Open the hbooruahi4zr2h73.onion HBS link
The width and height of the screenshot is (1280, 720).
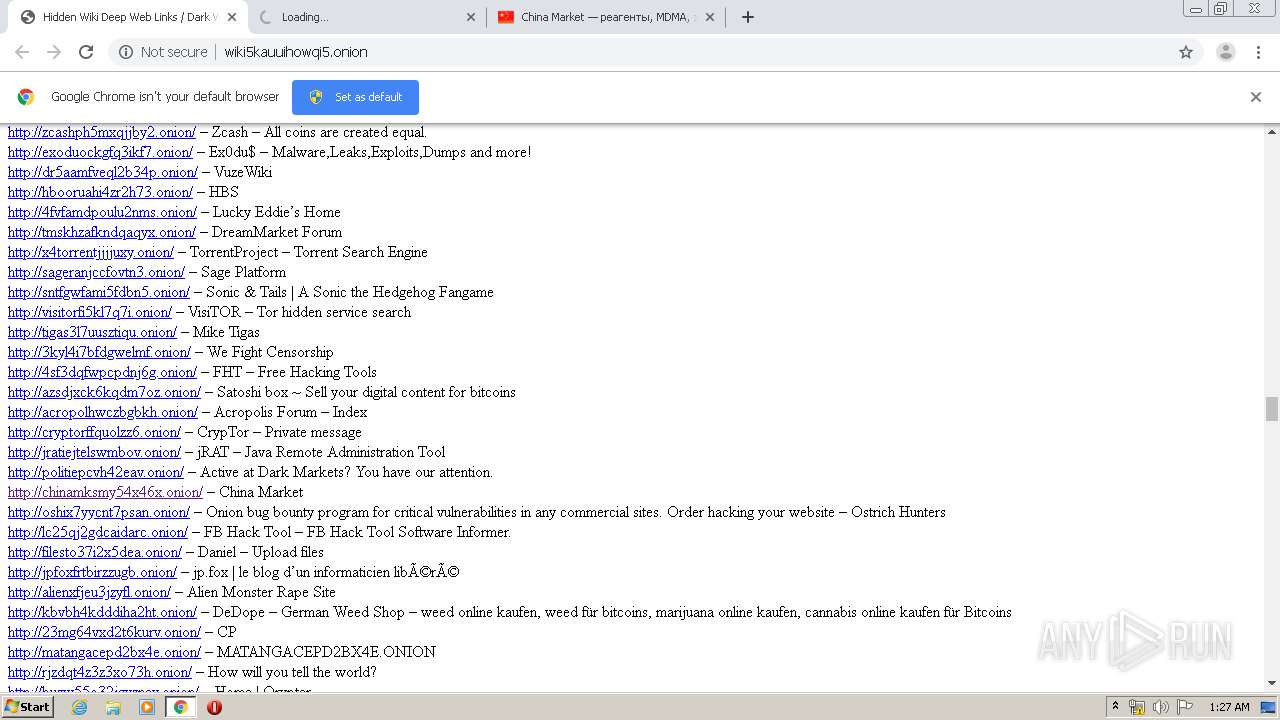pos(100,192)
